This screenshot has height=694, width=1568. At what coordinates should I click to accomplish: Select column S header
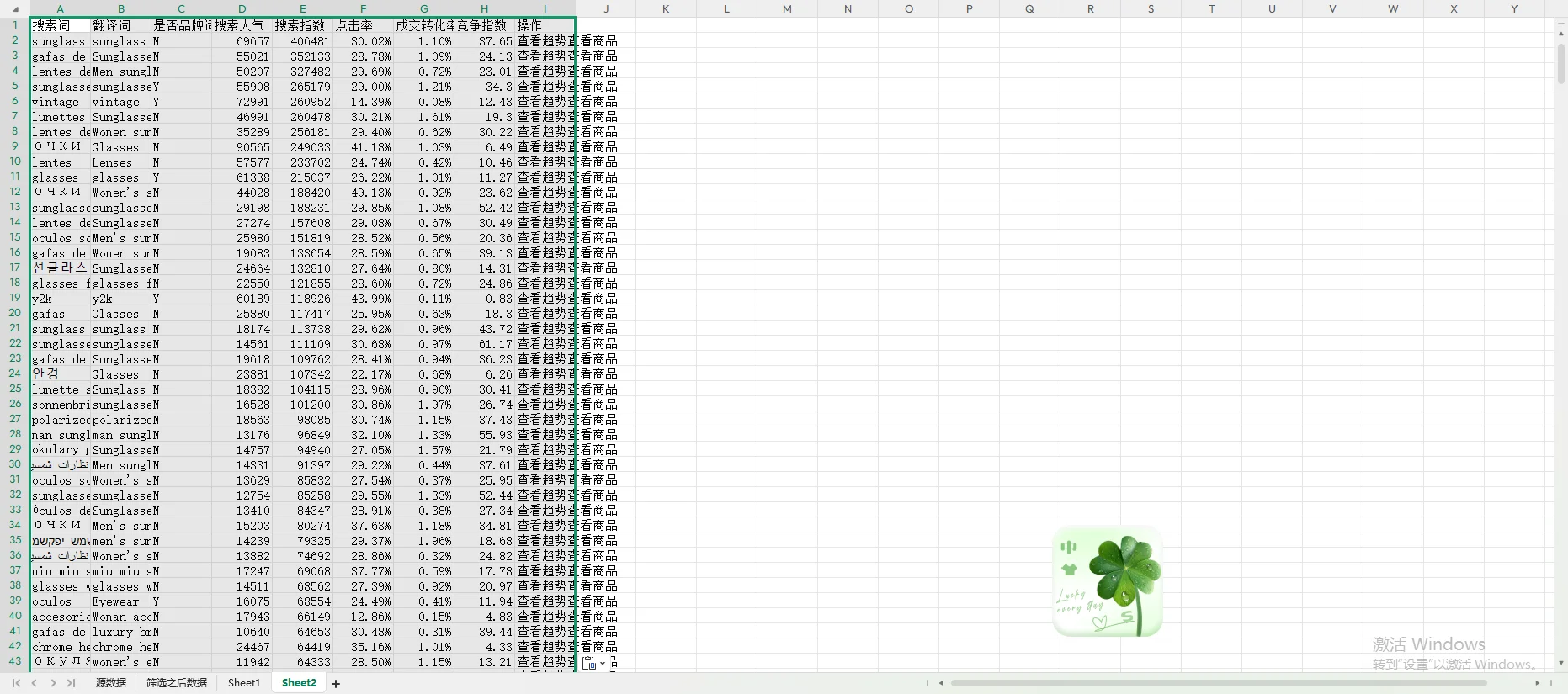(1151, 9)
